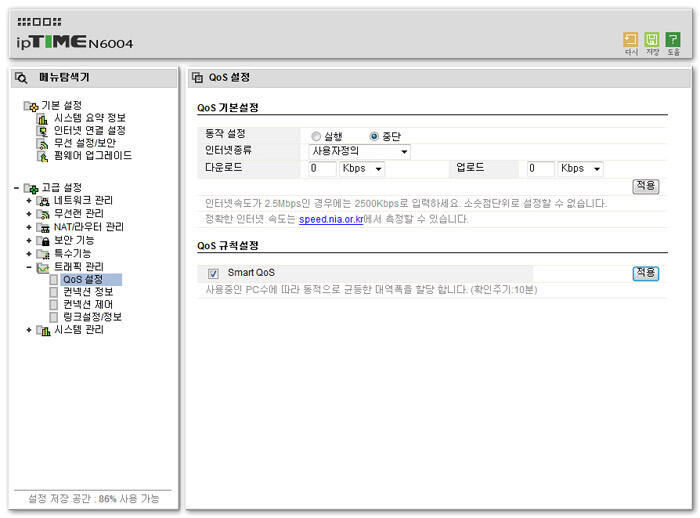Expand the 네트워크 관리 tree node
This screenshot has height=518, width=700.
pyautogui.click(x=29, y=201)
